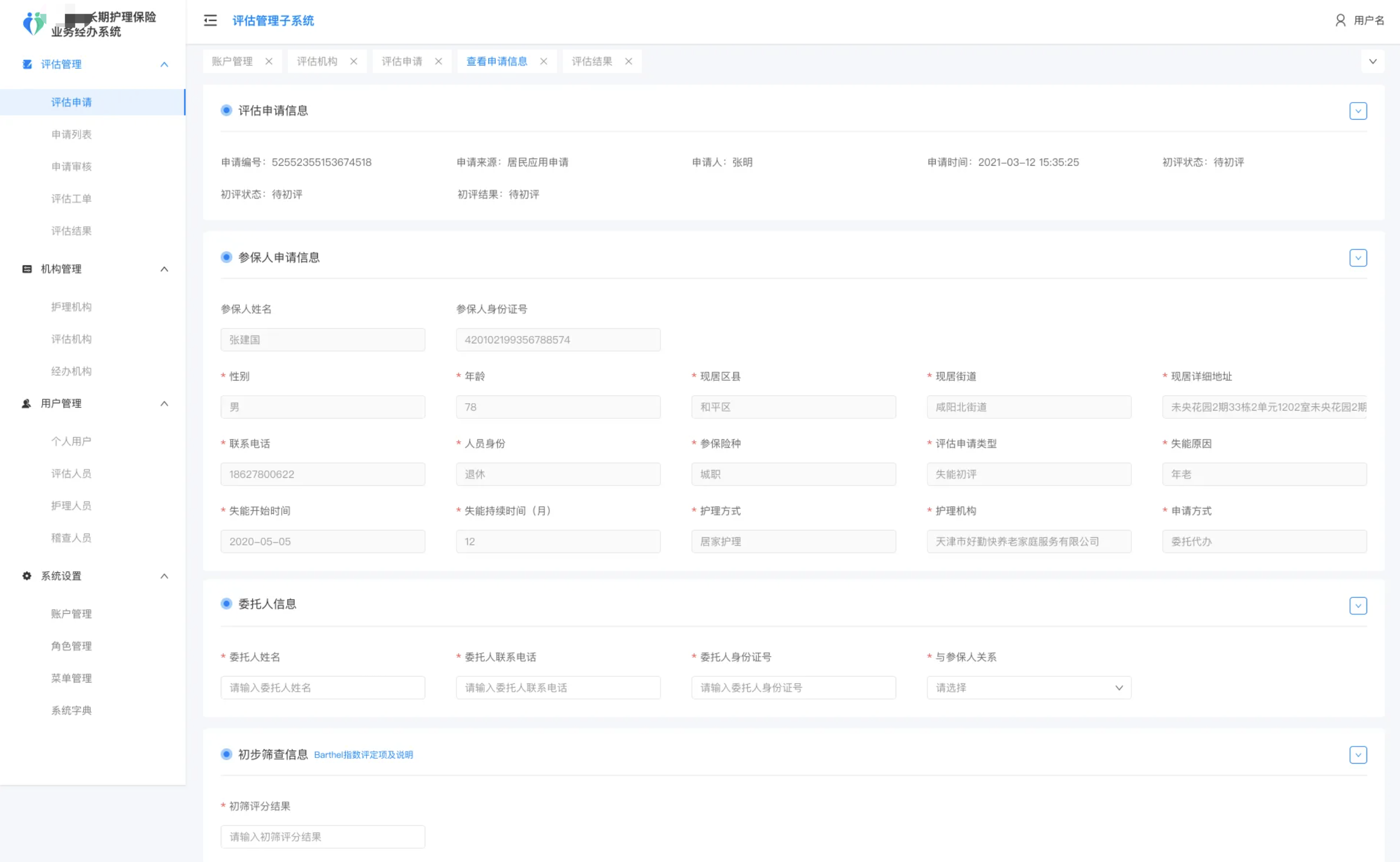1400x862 pixels.
Task: Click the 失能开始时间 field 2020-05-05
Action: click(323, 541)
